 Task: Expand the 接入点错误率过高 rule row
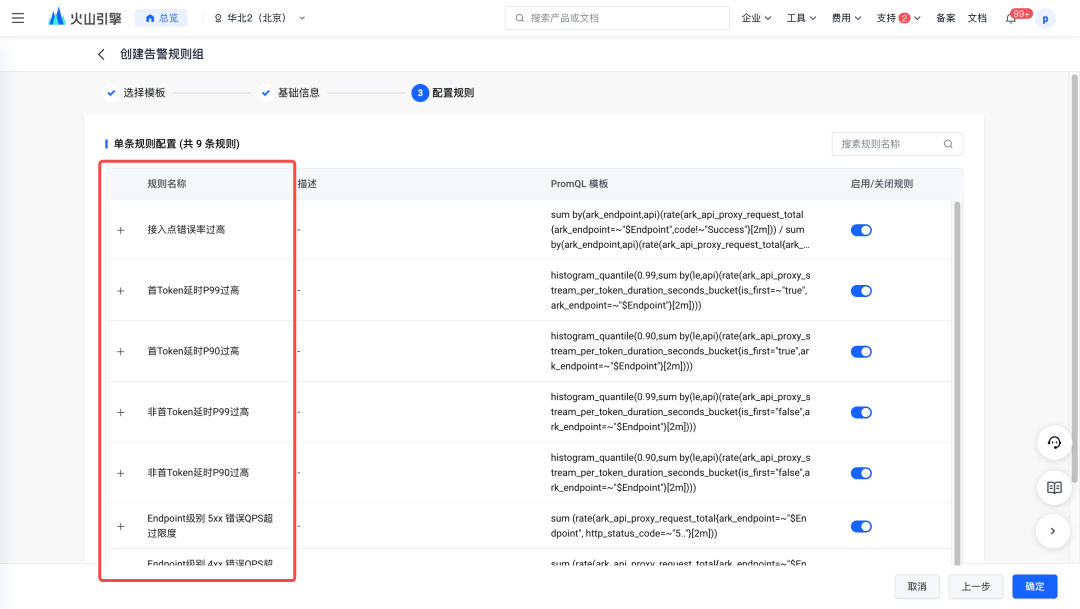pos(121,230)
